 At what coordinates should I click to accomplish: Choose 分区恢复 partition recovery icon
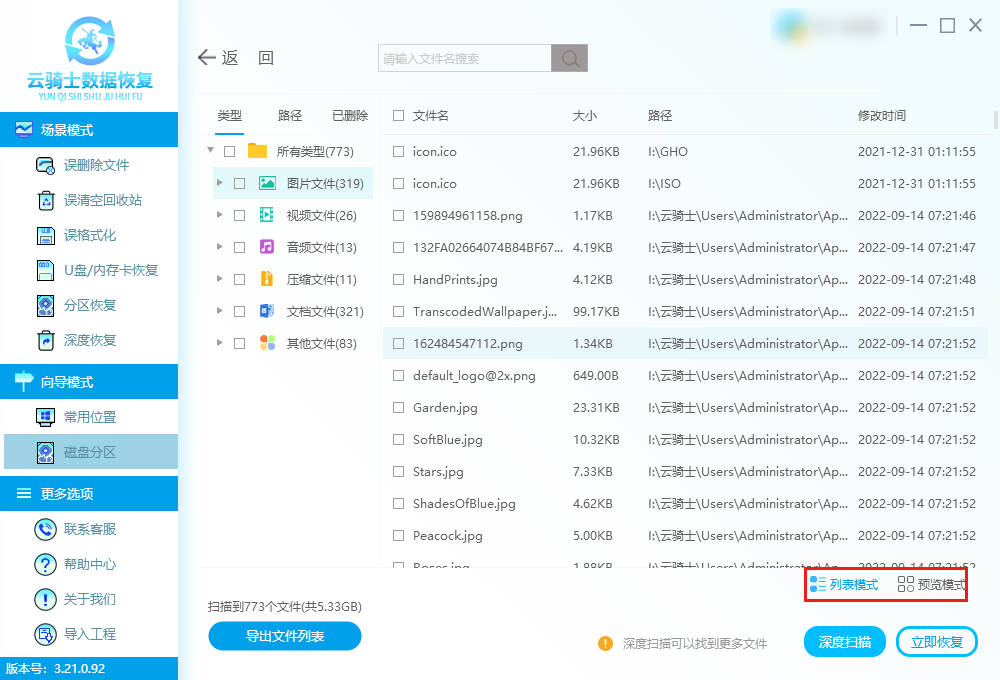pyautogui.click(x=45, y=305)
